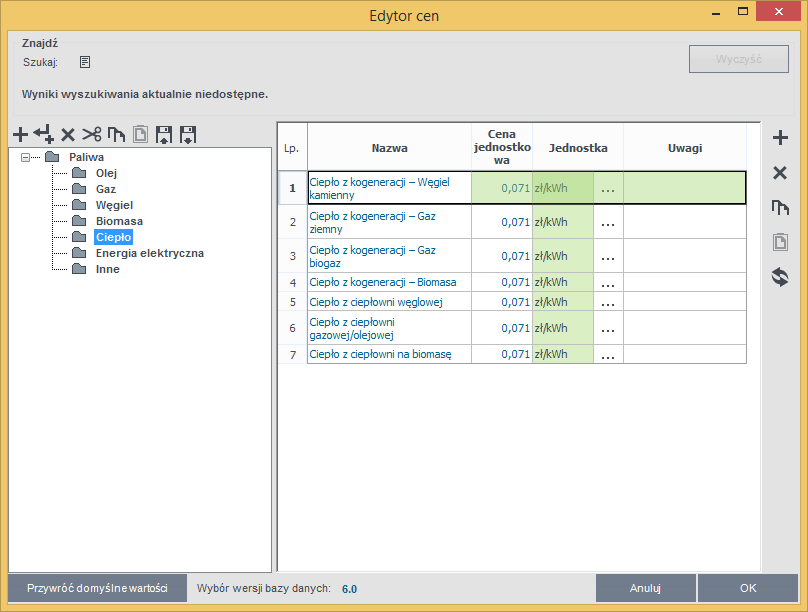Click the Wyczyść button

[738, 59]
